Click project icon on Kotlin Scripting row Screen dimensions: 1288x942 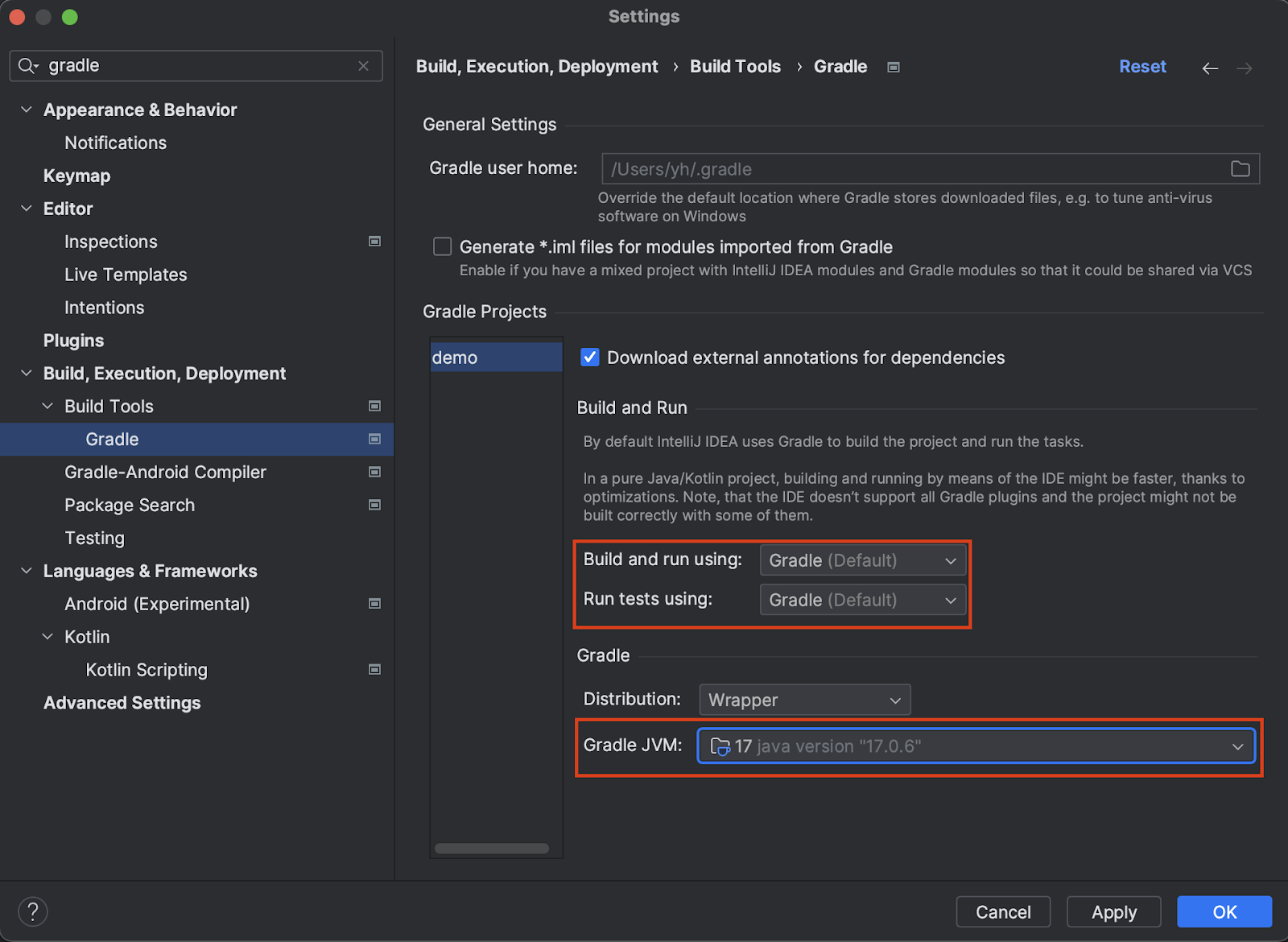pos(374,670)
